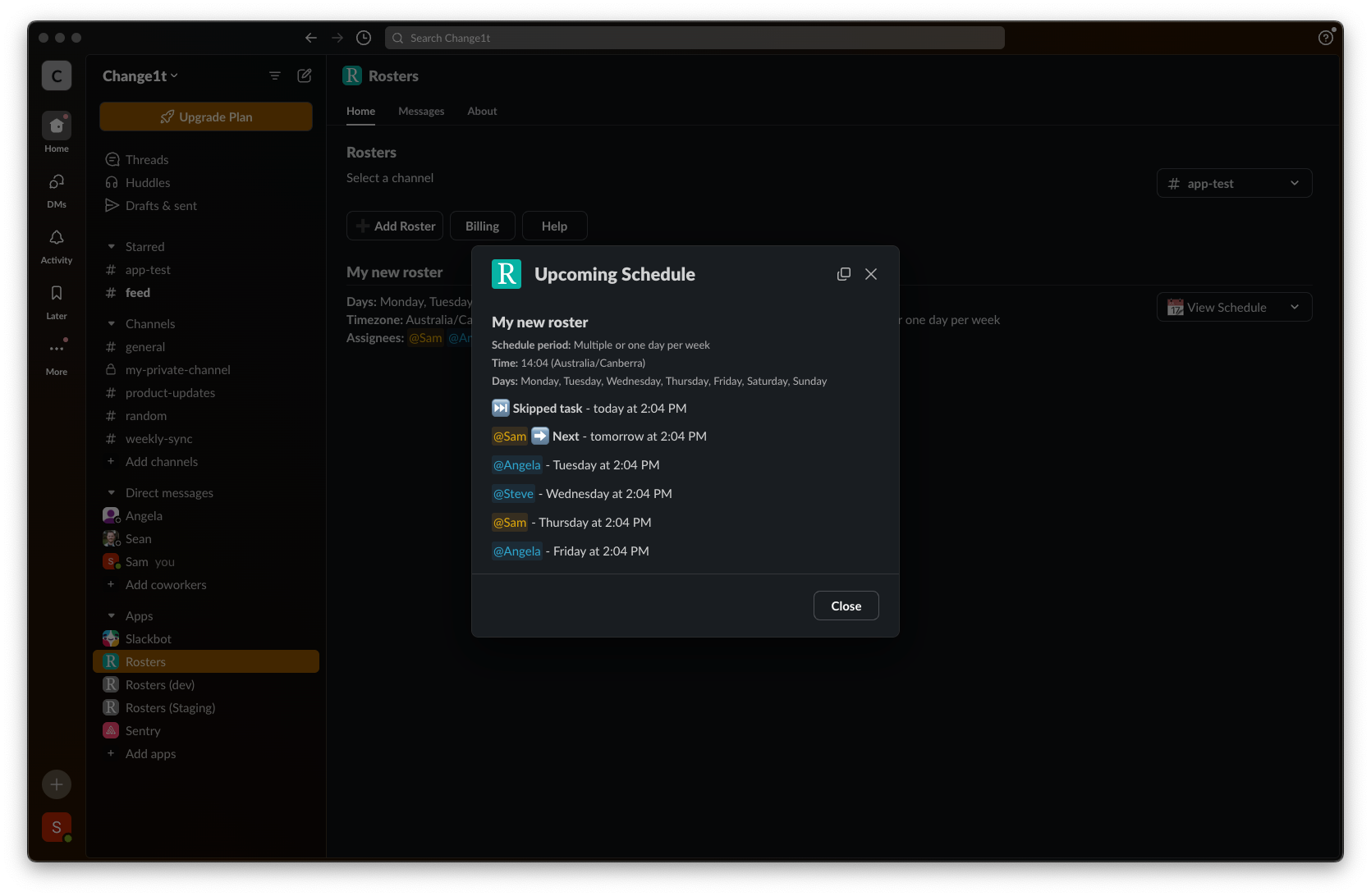
Task: Collapse the Apps section
Action: pos(111,615)
